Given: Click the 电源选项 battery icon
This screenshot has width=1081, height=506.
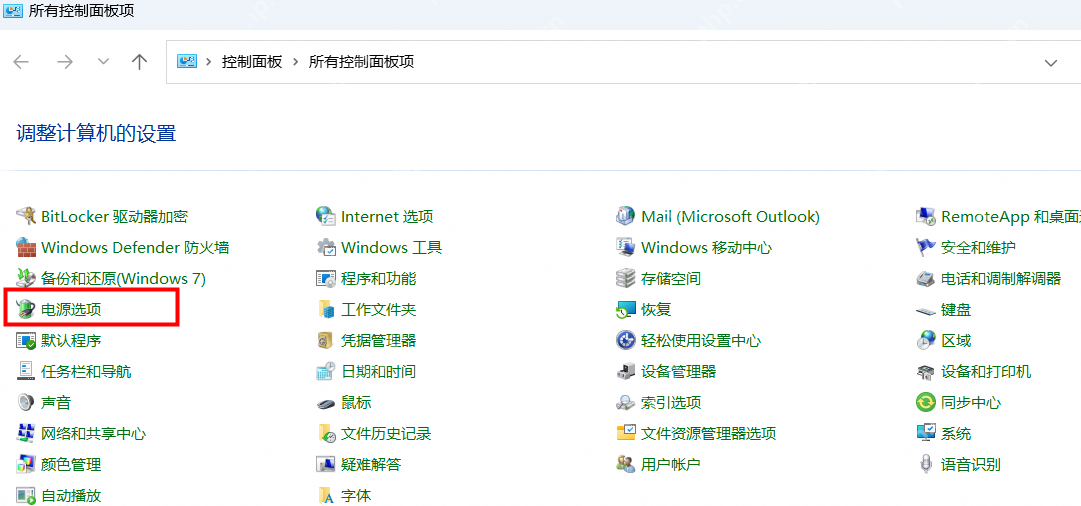Looking at the screenshot, I should point(26,310).
